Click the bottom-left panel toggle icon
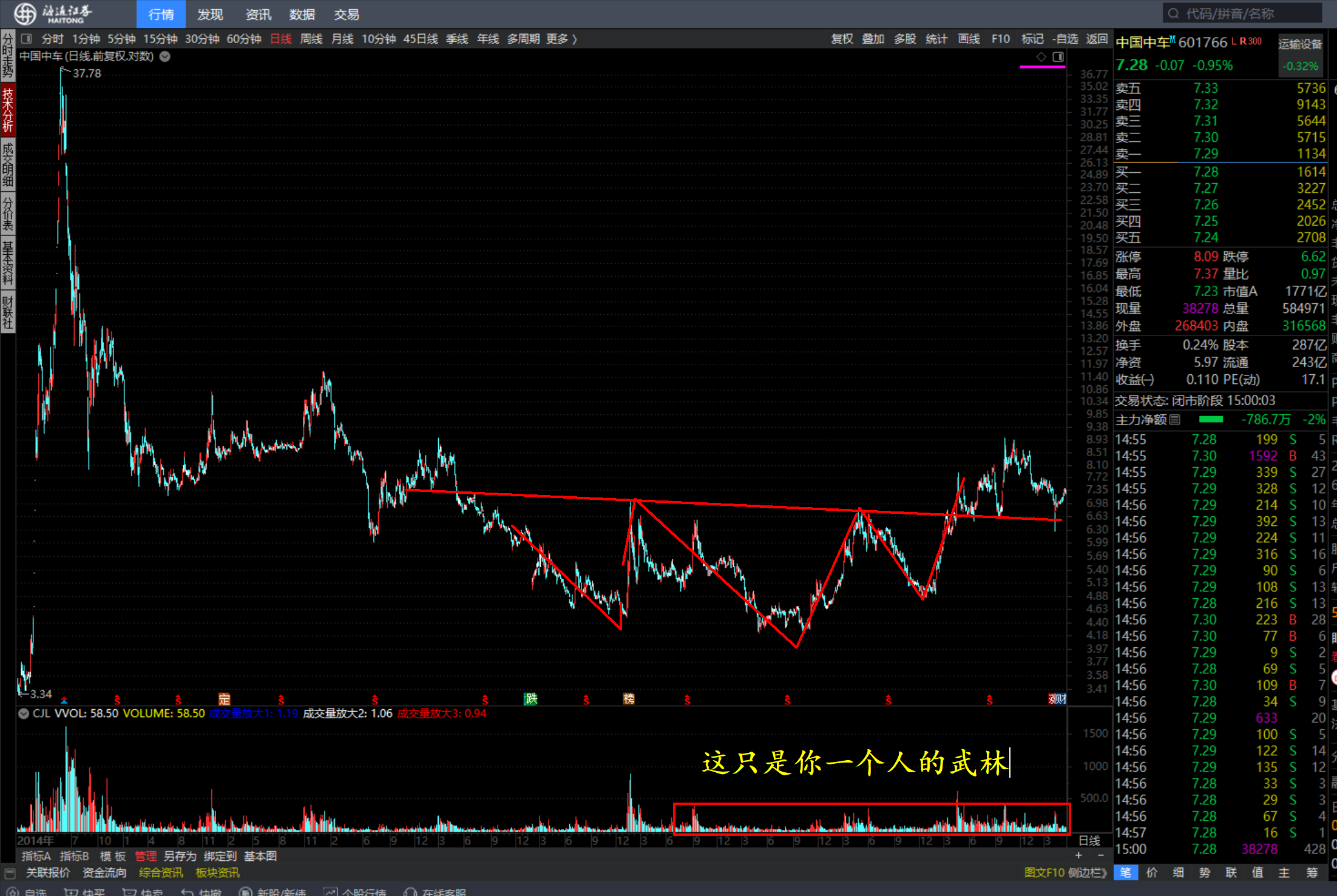Screen dimensions: 1337x896 10,873
